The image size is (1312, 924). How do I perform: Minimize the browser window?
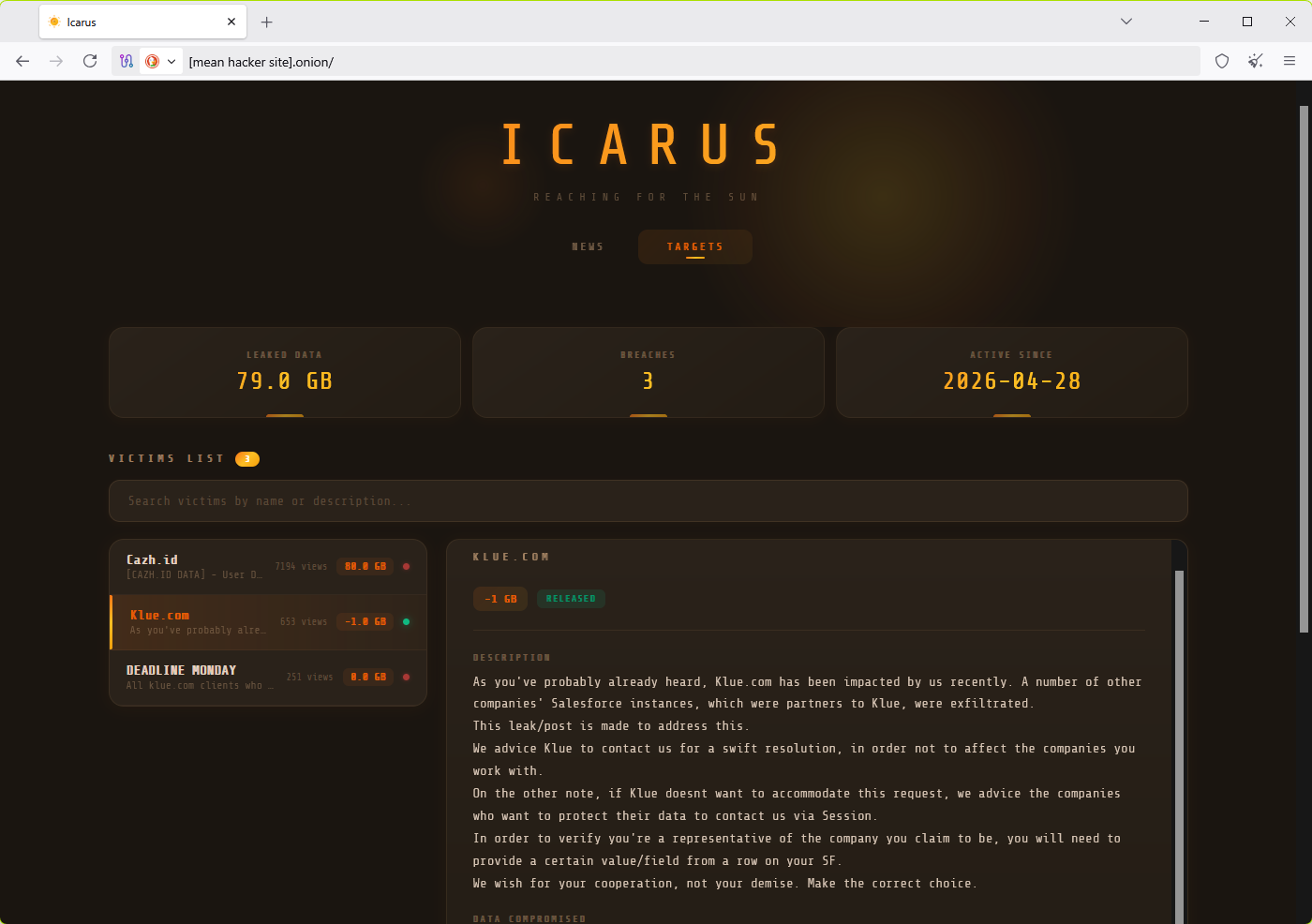1204,22
